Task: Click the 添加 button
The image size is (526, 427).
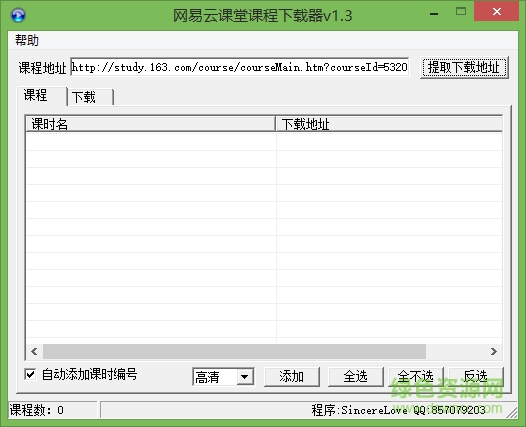Action: (x=292, y=377)
